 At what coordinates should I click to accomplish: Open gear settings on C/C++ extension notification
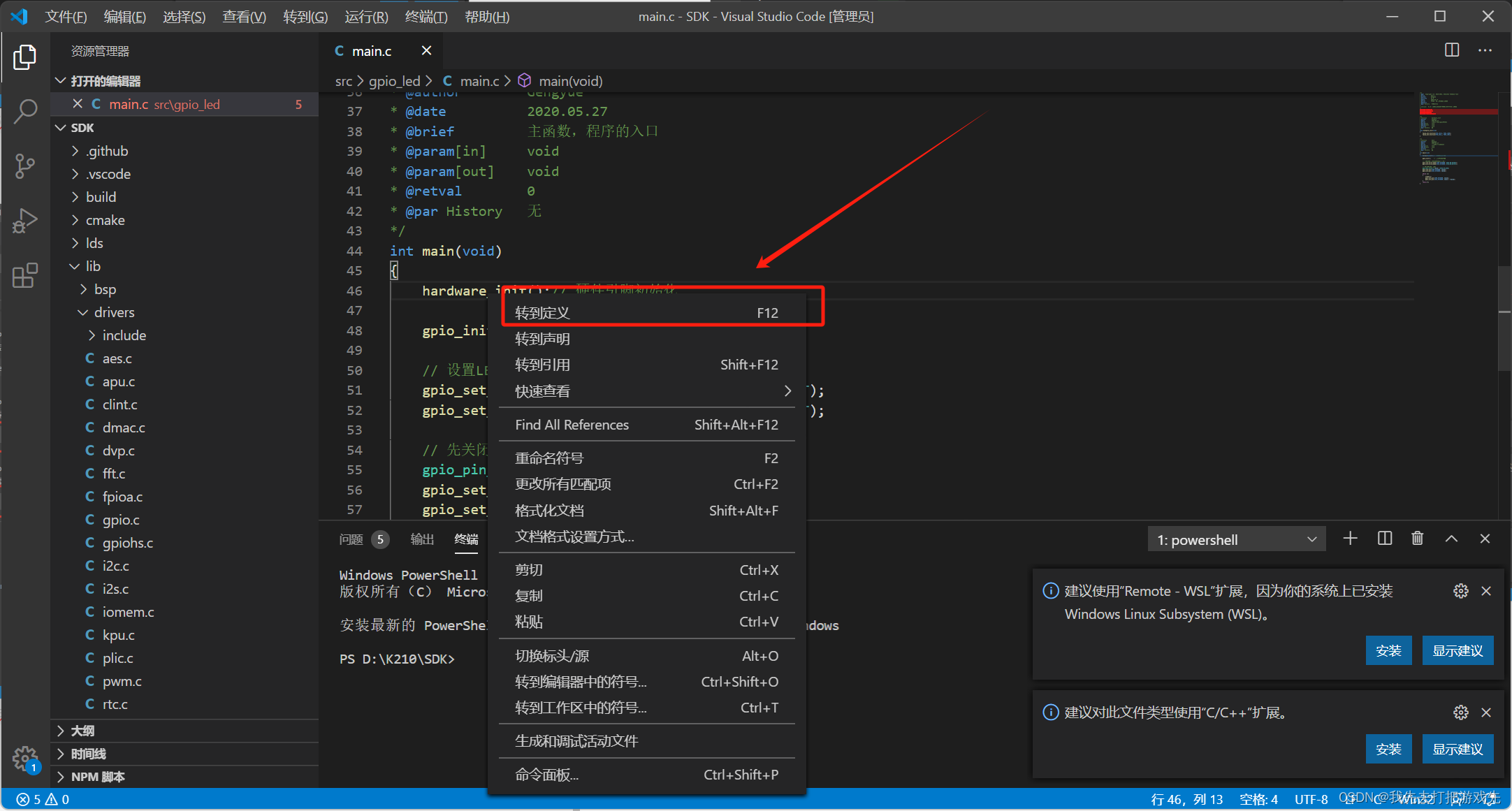click(x=1460, y=713)
